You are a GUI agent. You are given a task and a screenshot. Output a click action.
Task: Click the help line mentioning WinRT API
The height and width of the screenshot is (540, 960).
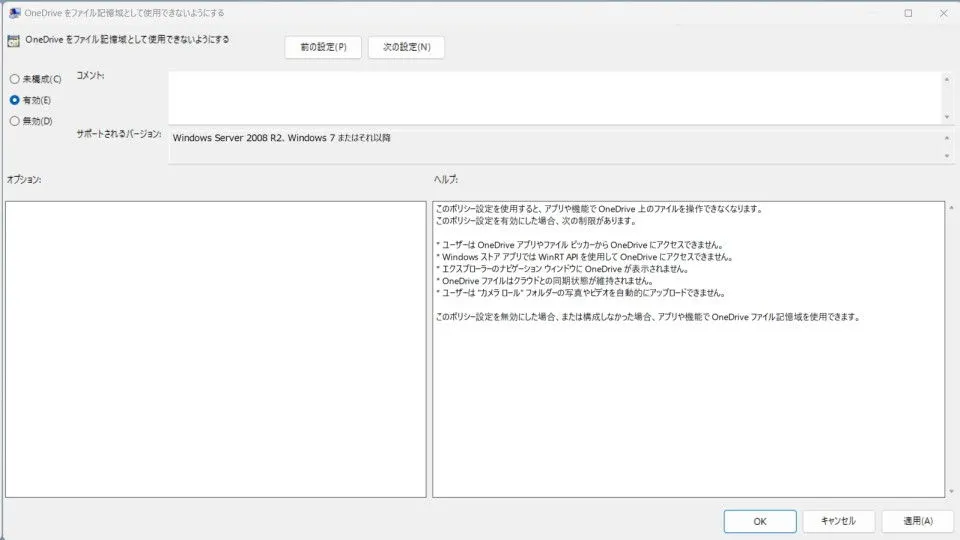pyautogui.click(x=585, y=257)
